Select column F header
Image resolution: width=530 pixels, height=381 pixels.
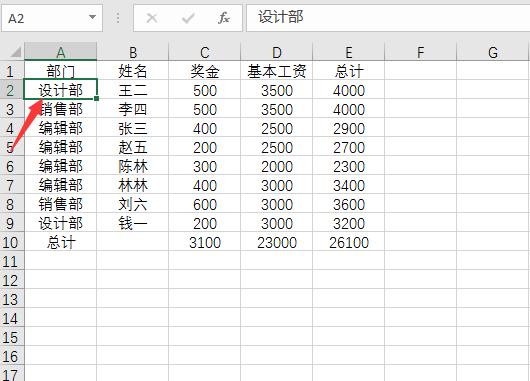tap(420, 52)
